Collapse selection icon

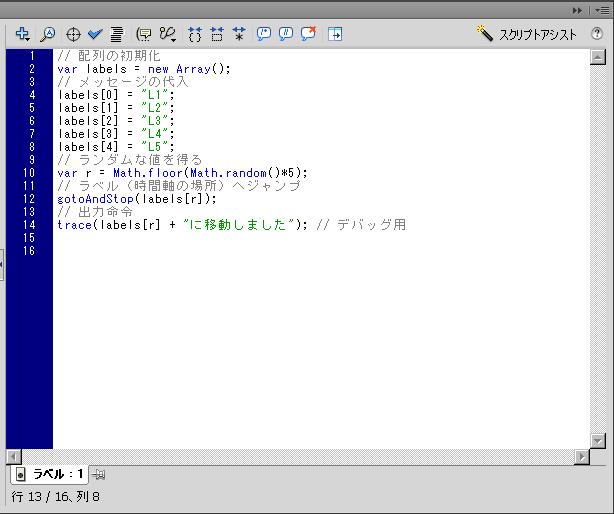[217, 34]
